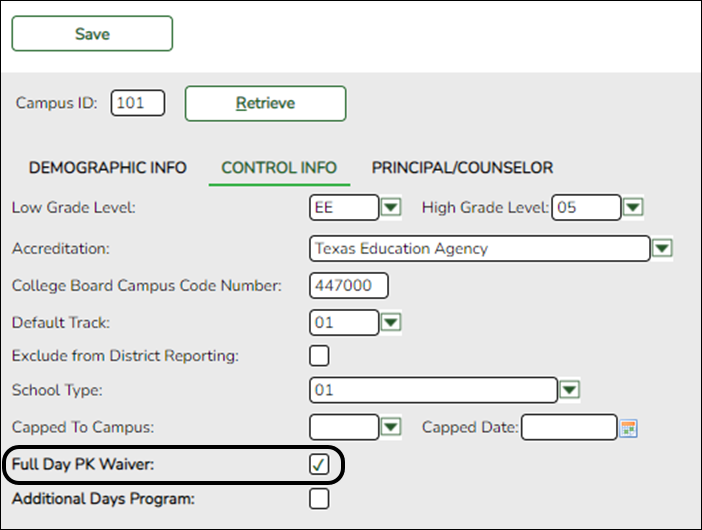
Task: Click the Full Day PK Waiver label
Action: coord(83,464)
